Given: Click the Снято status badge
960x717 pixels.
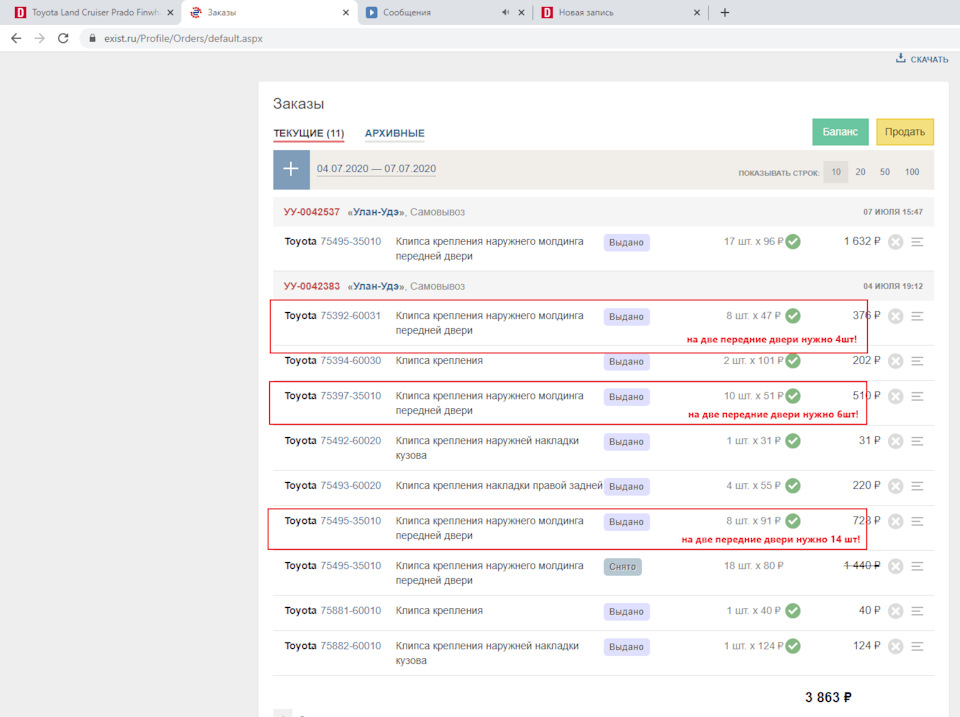Looking at the screenshot, I should point(623,567).
